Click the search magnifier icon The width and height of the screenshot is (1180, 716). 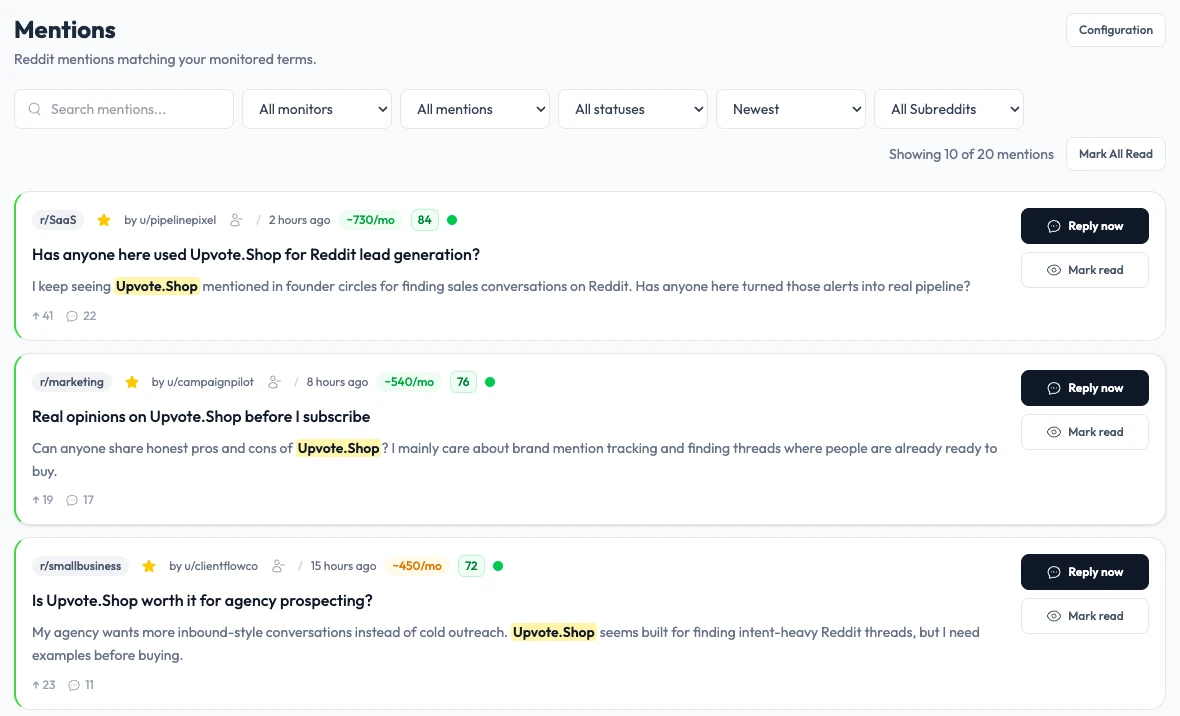35,109
